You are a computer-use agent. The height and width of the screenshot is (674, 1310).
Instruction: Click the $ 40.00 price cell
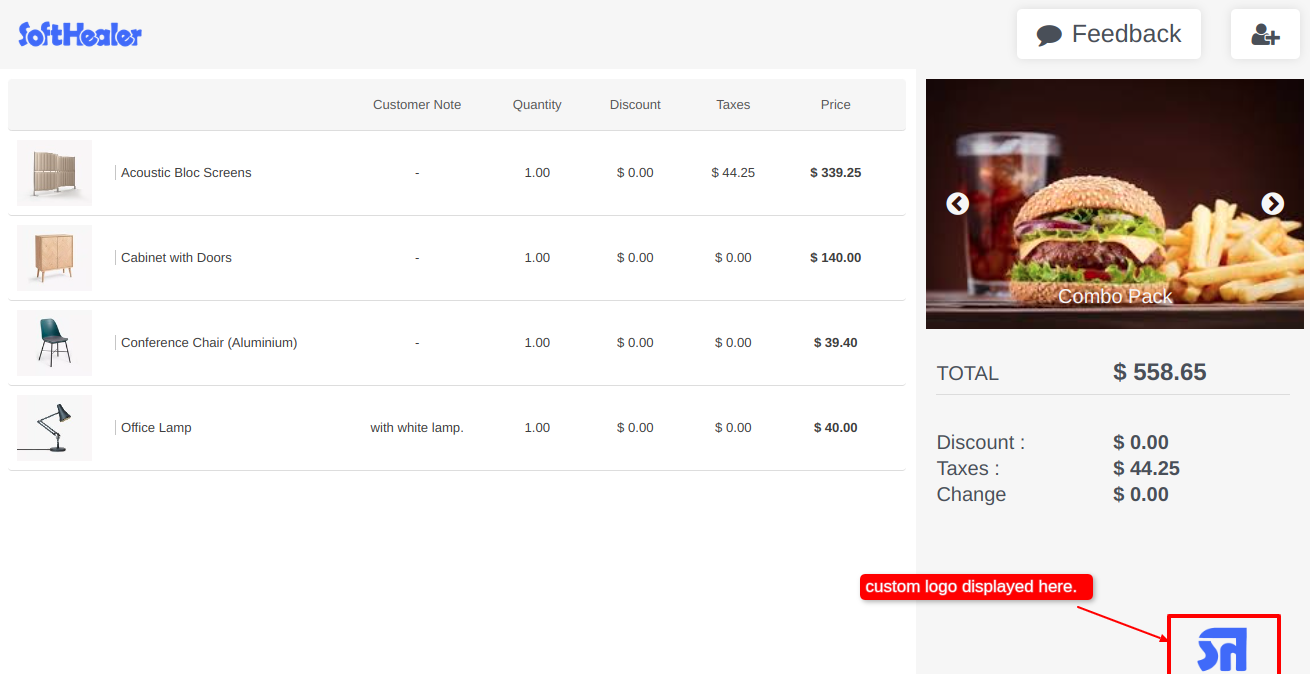(836, 428)
